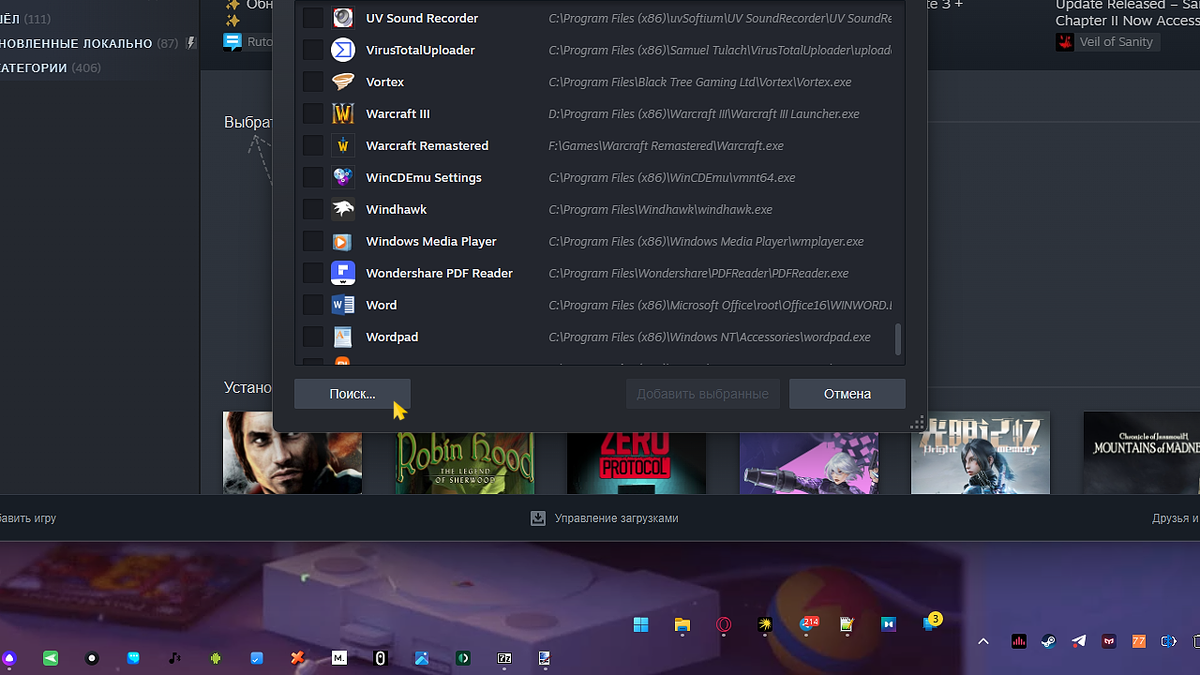Tick the VirusTotalUploader checkbox

[313, 50]
